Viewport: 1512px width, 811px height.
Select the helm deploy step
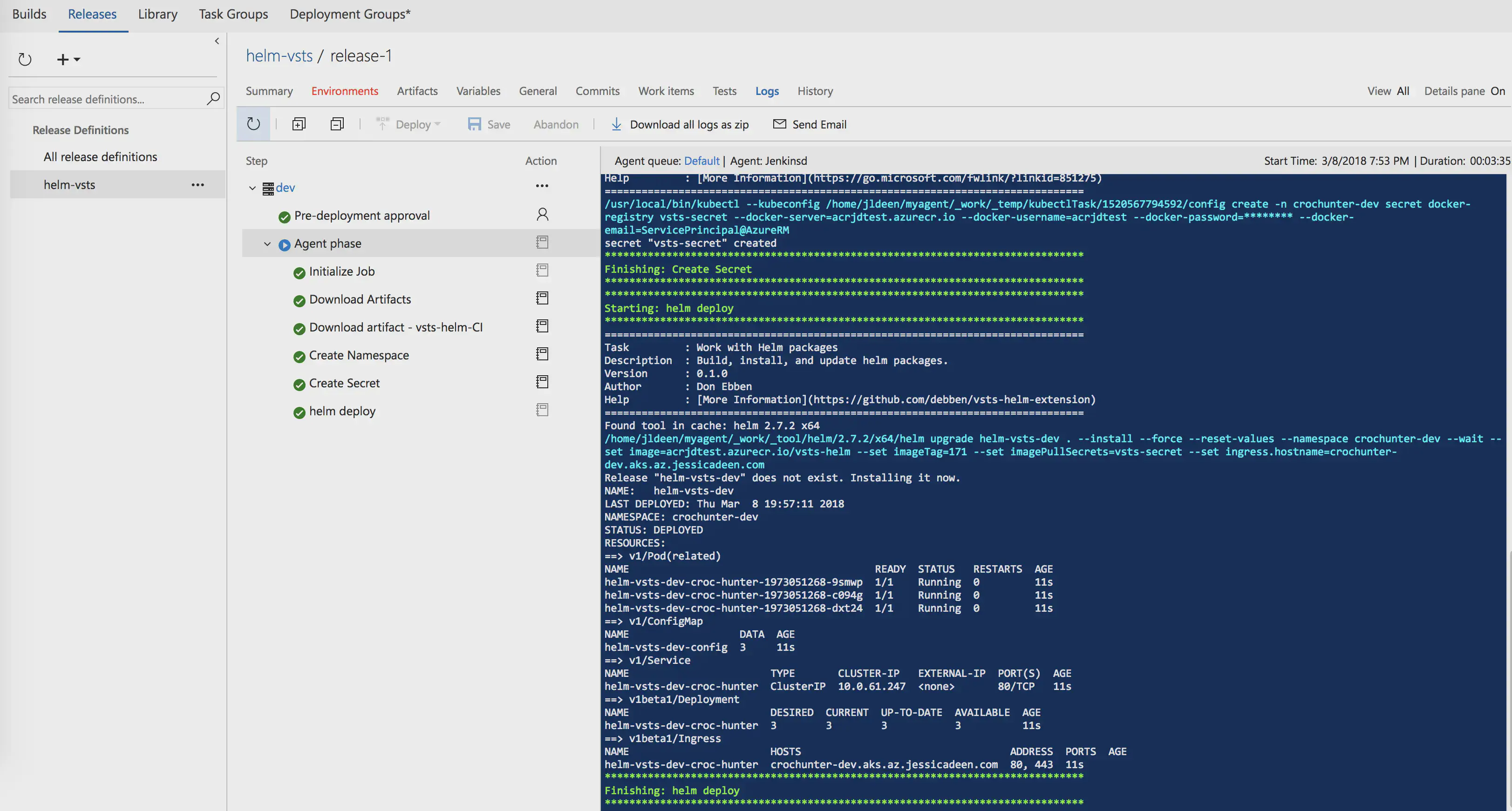pos(342,411)
